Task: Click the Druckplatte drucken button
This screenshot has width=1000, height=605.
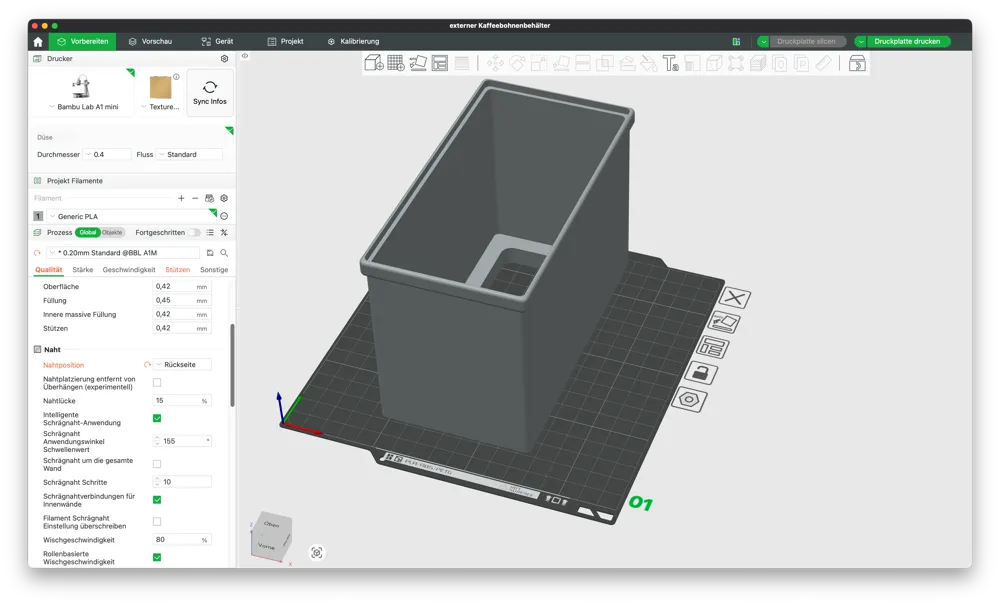Action: (907, 41)
